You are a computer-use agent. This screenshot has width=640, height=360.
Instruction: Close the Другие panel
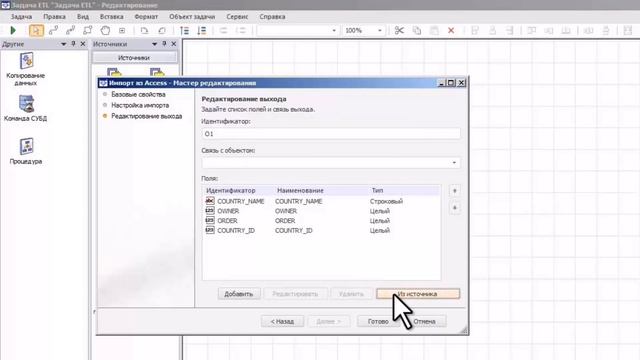(x=83, y=44)
